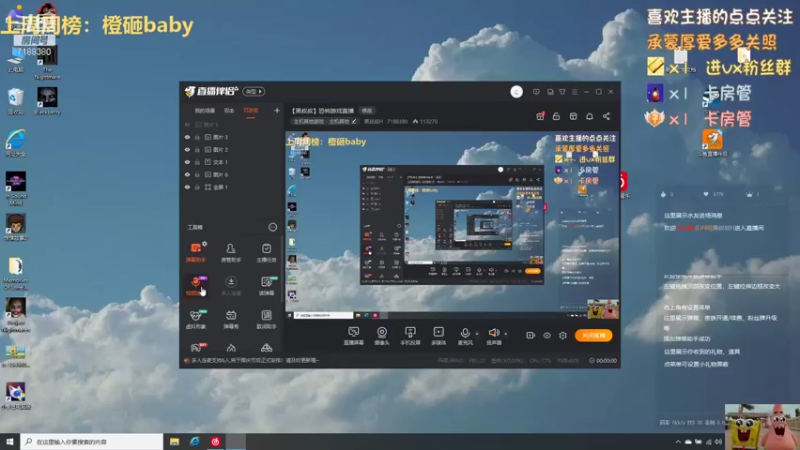Expand the speaker options arrow
Screen dimensions: 800x450
point(506,334)
